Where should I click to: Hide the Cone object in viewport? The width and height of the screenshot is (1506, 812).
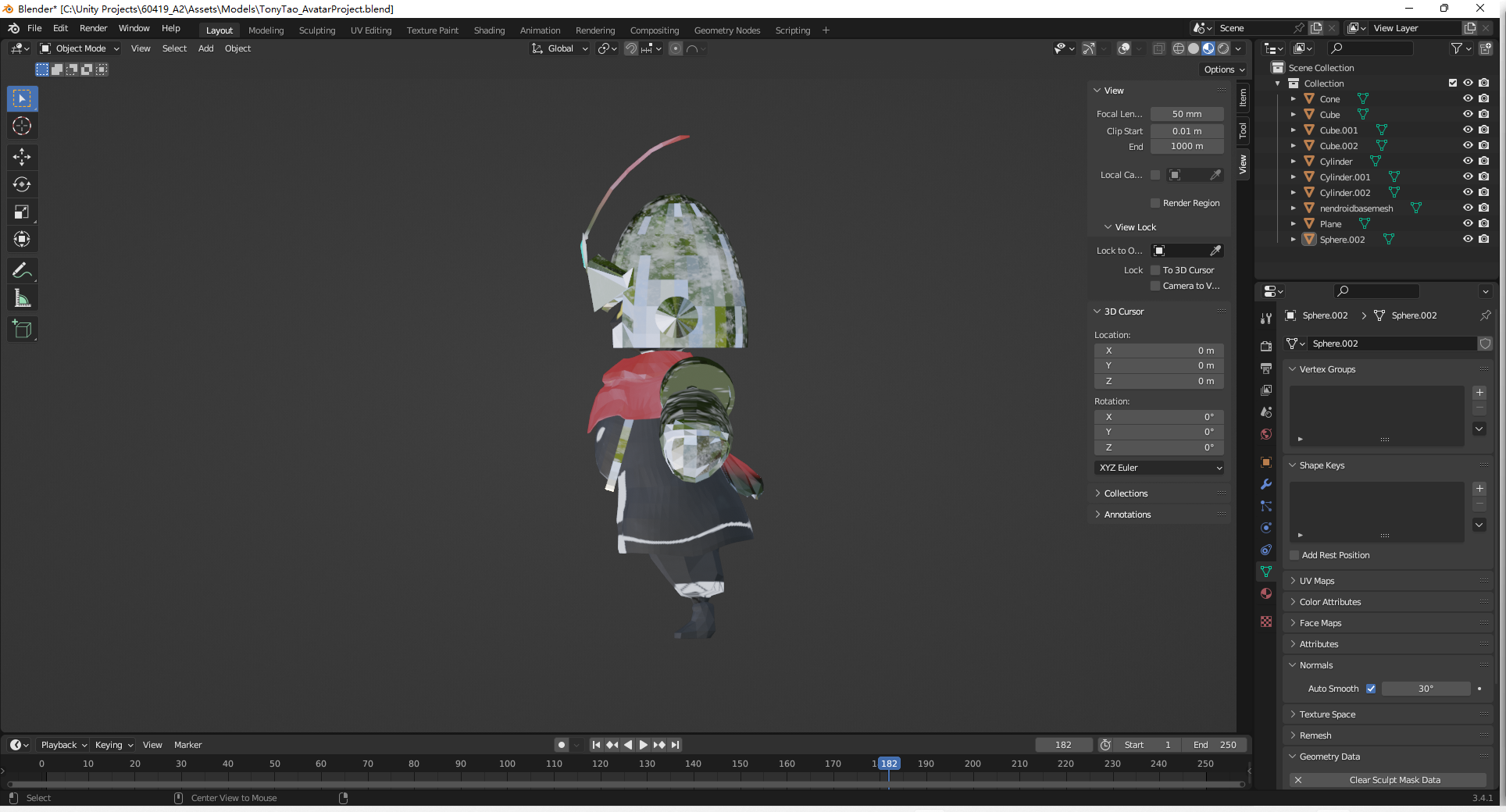pos(1468,99)
